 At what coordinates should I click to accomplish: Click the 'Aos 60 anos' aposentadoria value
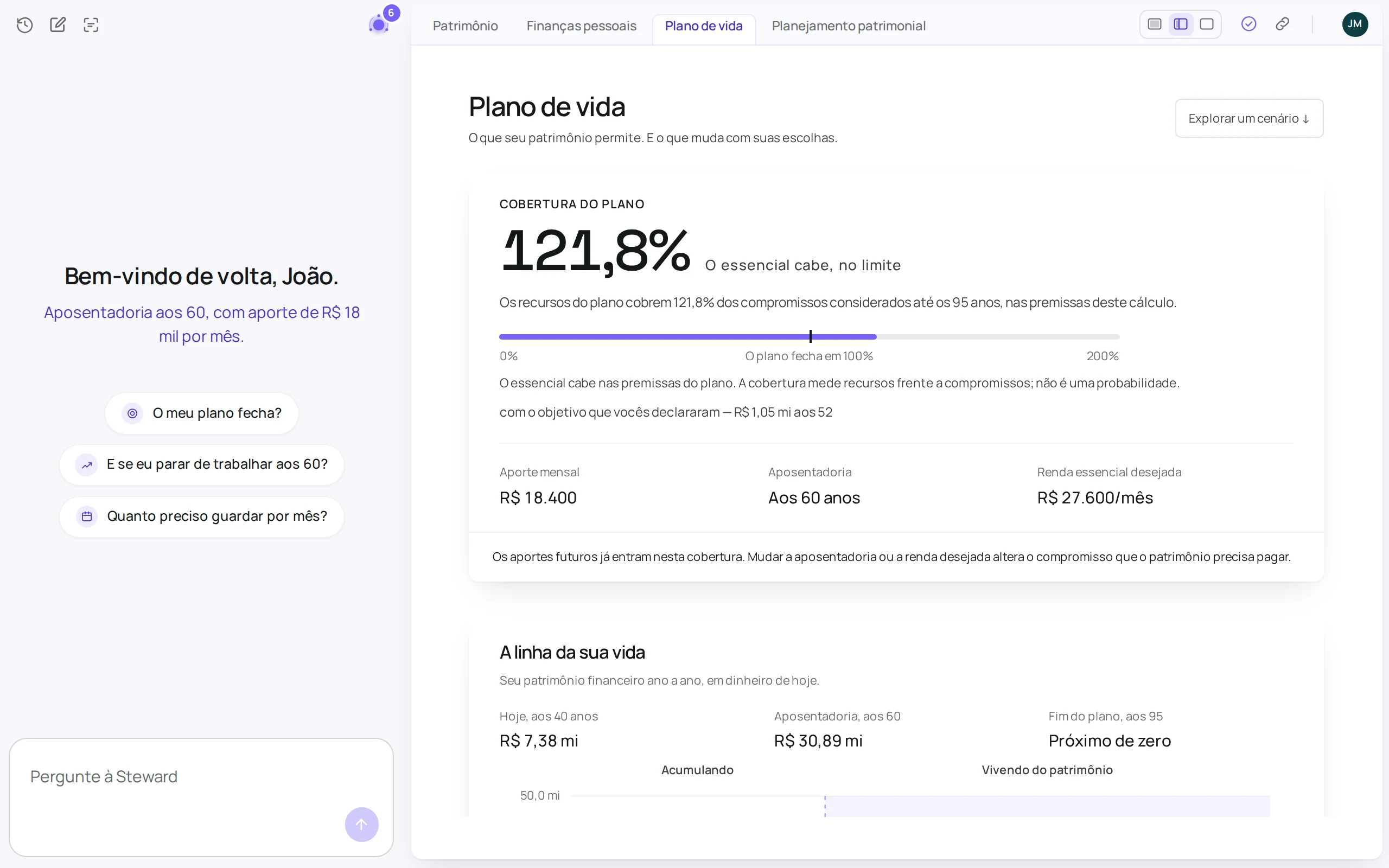[814, 497]
